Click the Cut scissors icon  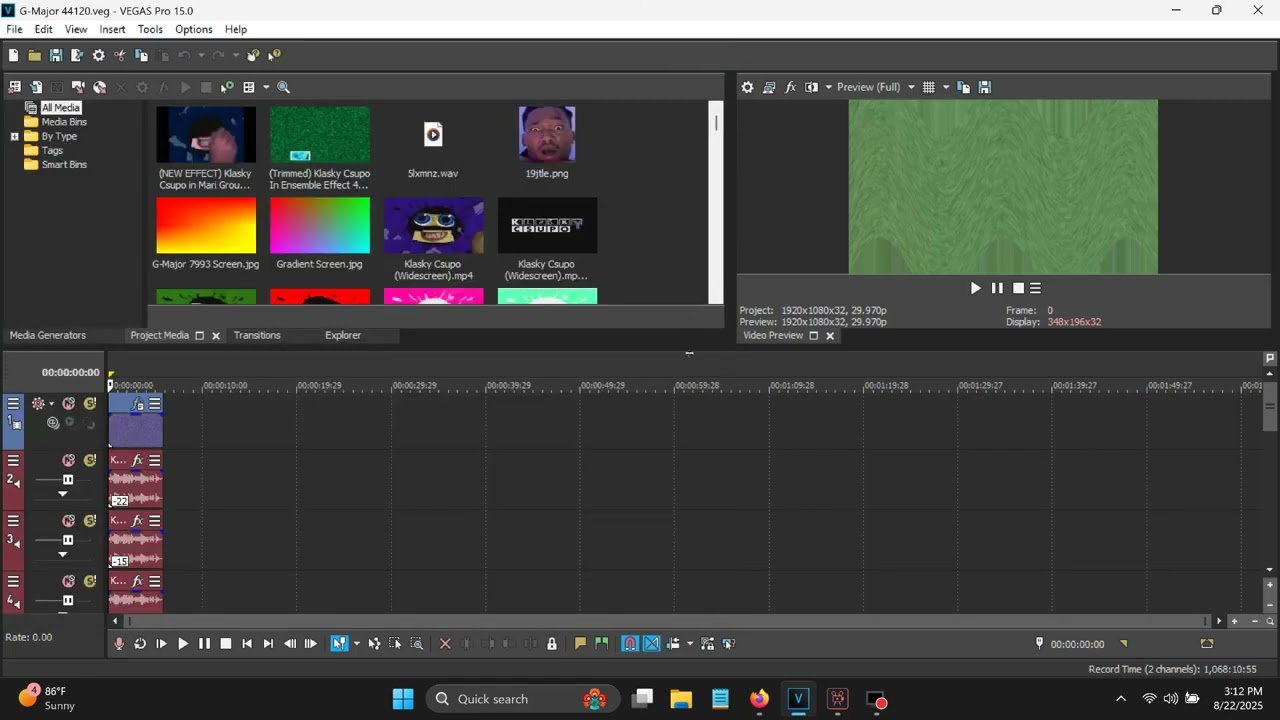(x=120, y=56)
